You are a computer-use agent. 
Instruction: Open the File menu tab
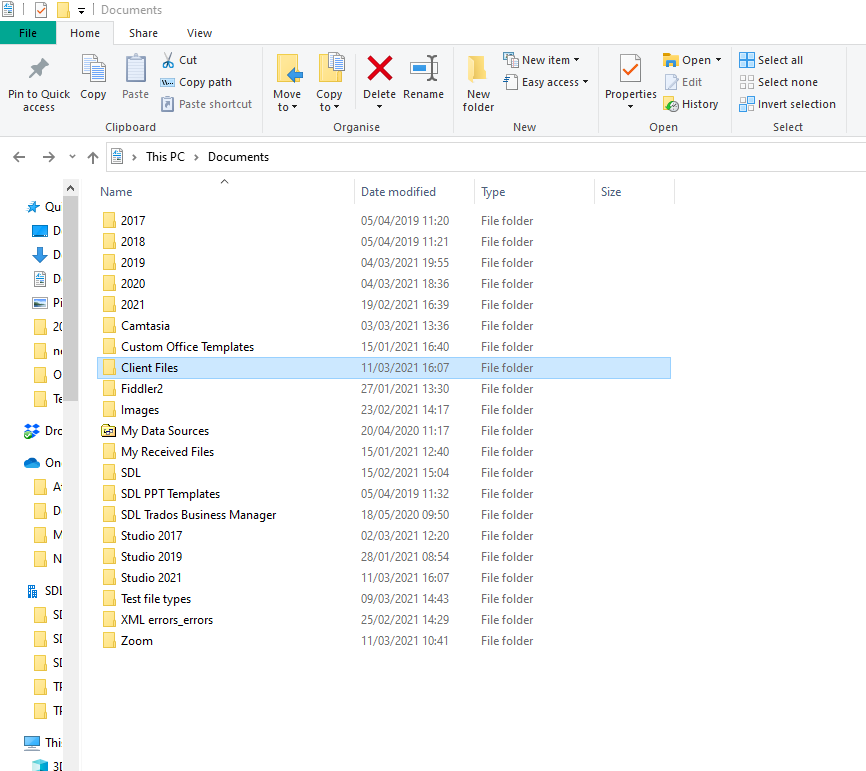(28, 33)
